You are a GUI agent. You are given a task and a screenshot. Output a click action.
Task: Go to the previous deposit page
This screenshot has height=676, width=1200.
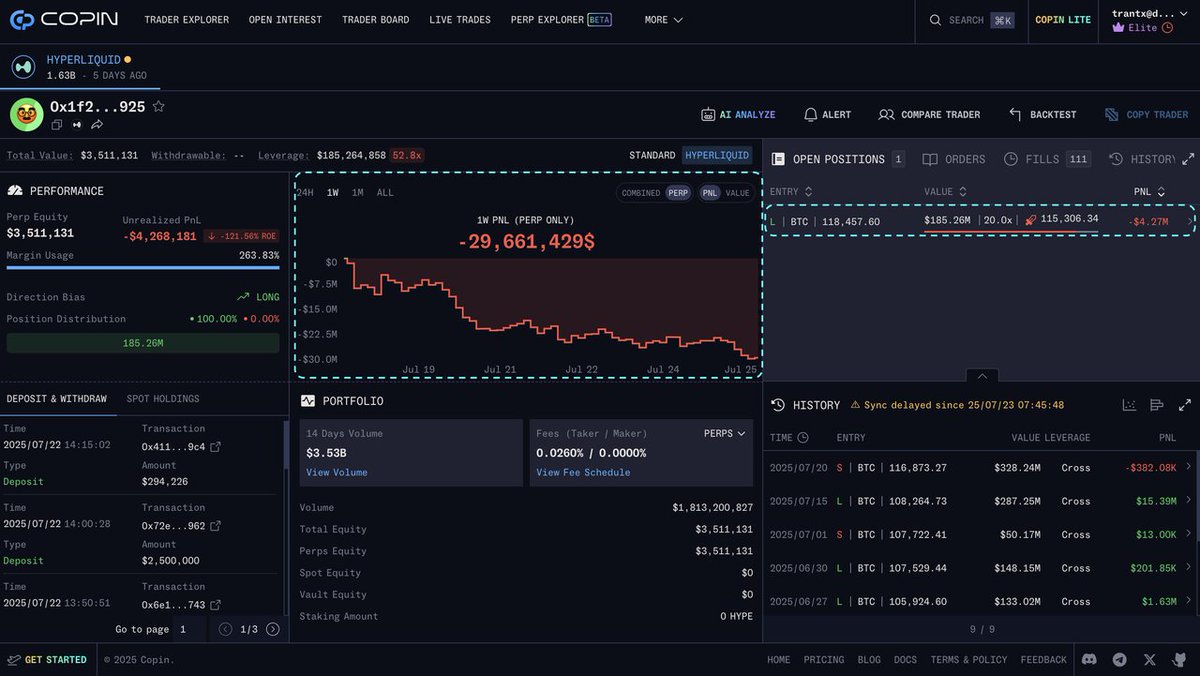[x=225, y=629]
